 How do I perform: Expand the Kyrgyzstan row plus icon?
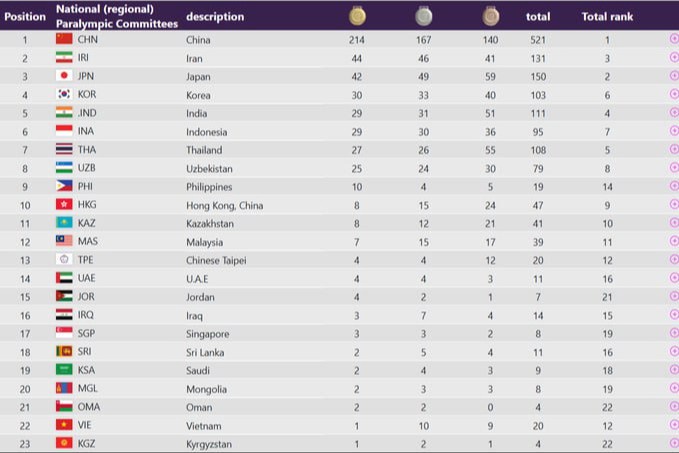tap(673, 444)
